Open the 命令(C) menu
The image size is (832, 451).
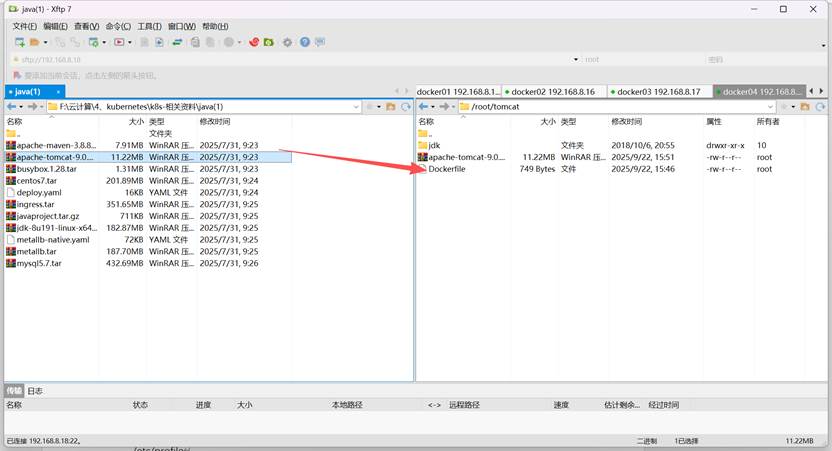click(118, 26)
